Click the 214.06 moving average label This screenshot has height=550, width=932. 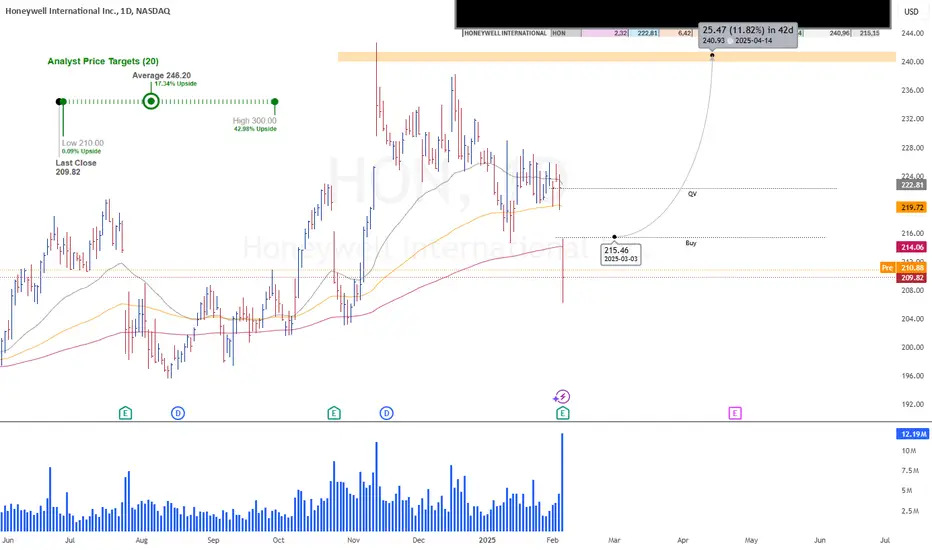(911, 247)
